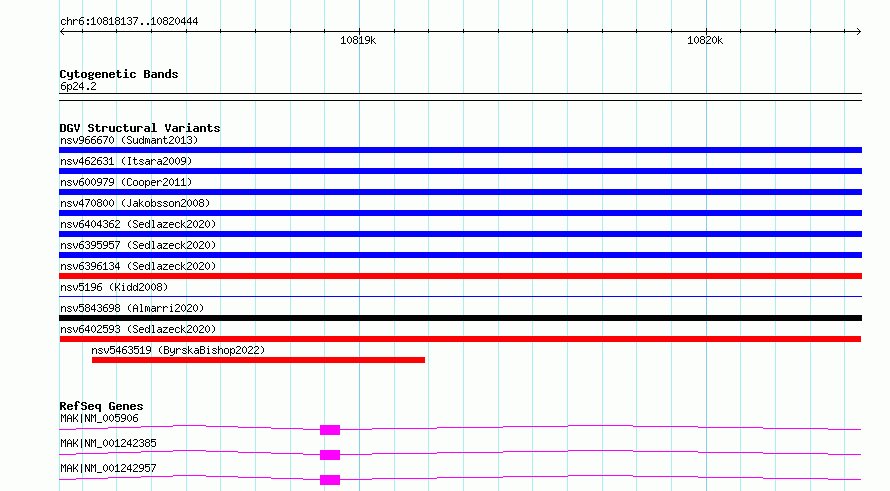Click the nsv600979 (Cooper2011) variant label
The height and width of the screenshot is (491, 890).
[126, 182]
